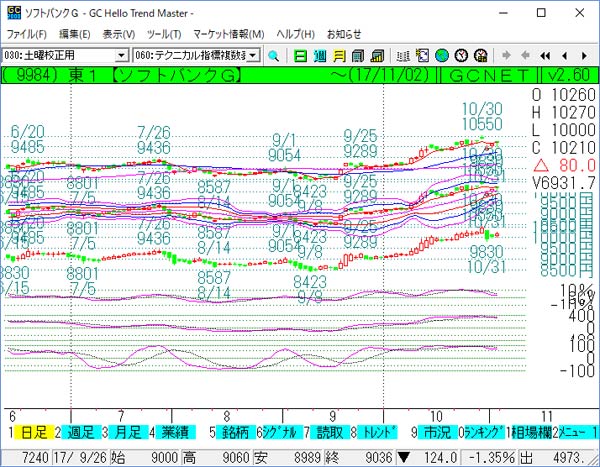
Task: Switch to daily chart with 日 icon
Action: point(300,56)
